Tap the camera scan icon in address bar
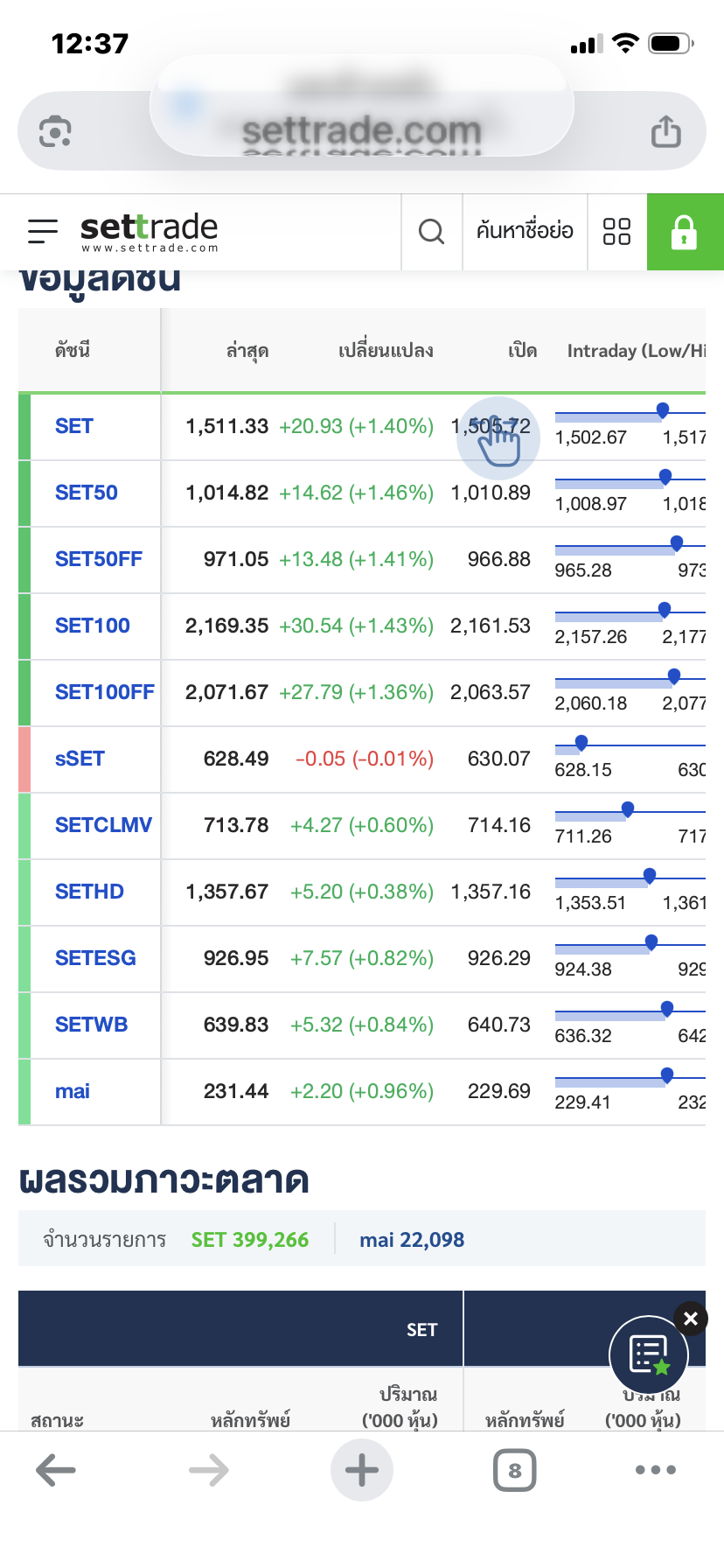This screenshot has height=1568, width=724. (55, 131)
